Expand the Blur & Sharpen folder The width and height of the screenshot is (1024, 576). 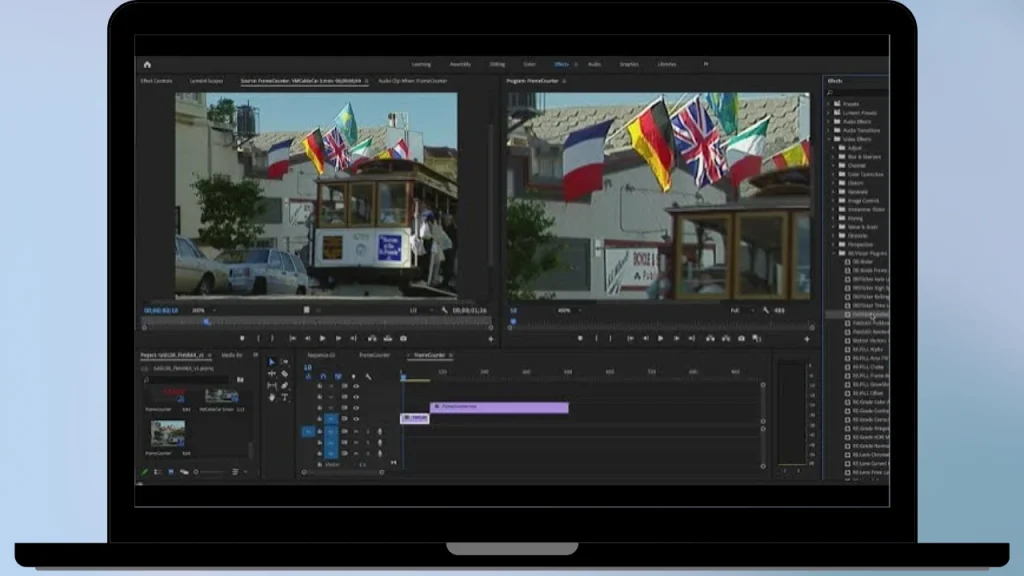click(x=834, y=157)
